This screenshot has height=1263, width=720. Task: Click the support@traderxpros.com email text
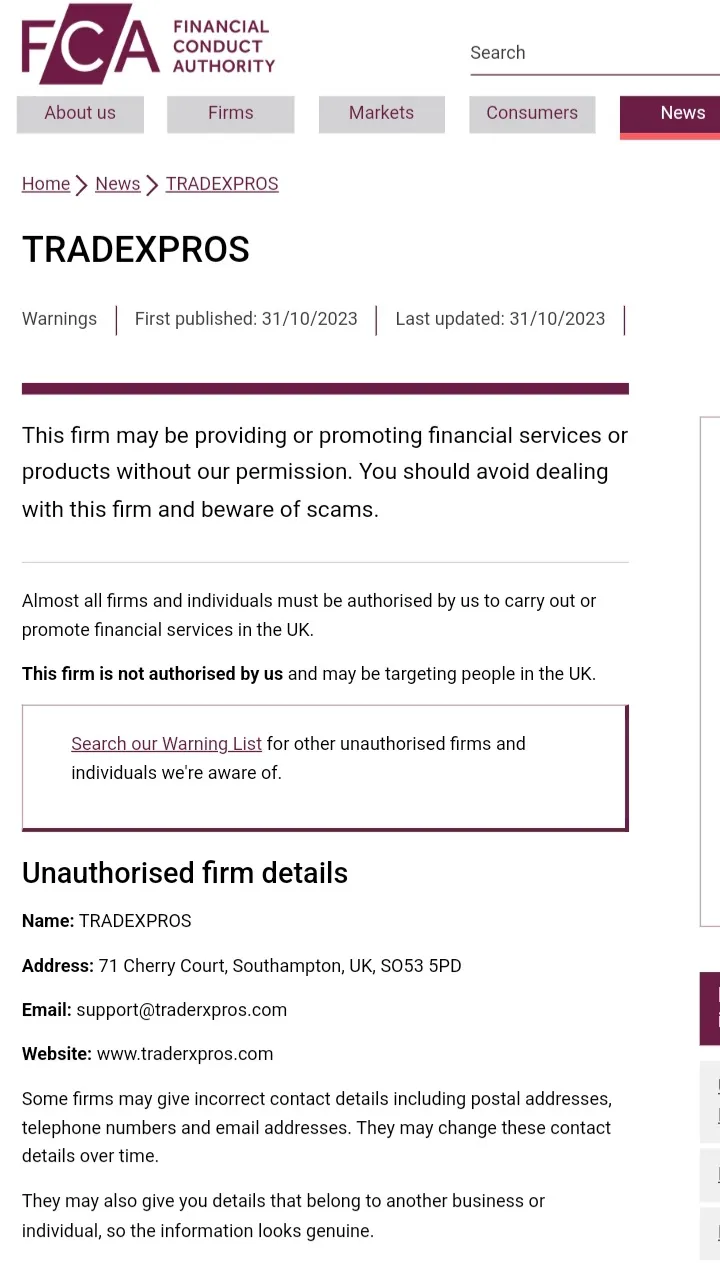182,1010
